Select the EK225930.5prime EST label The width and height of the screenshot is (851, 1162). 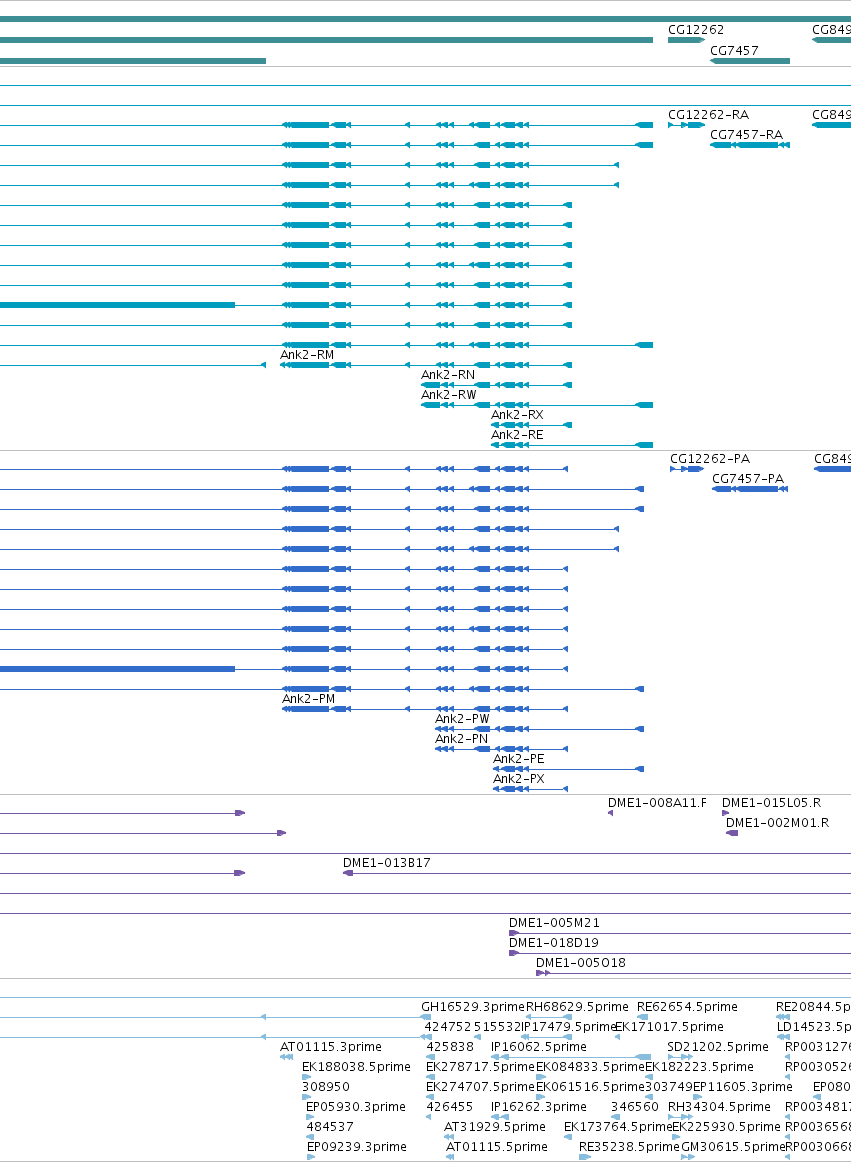[x=726, y=1126]
